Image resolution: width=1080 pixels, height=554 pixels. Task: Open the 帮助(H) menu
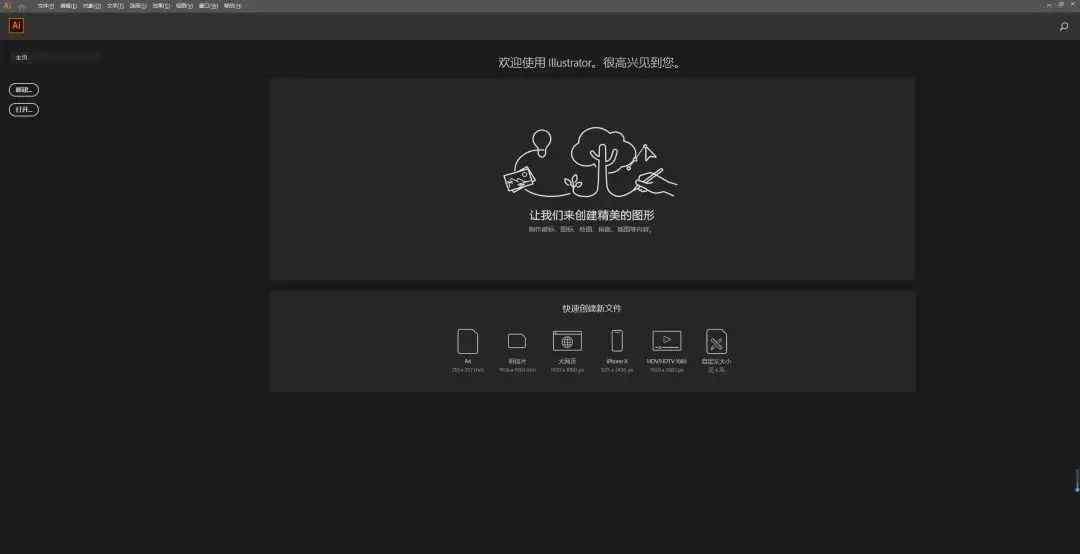point(232,6)
